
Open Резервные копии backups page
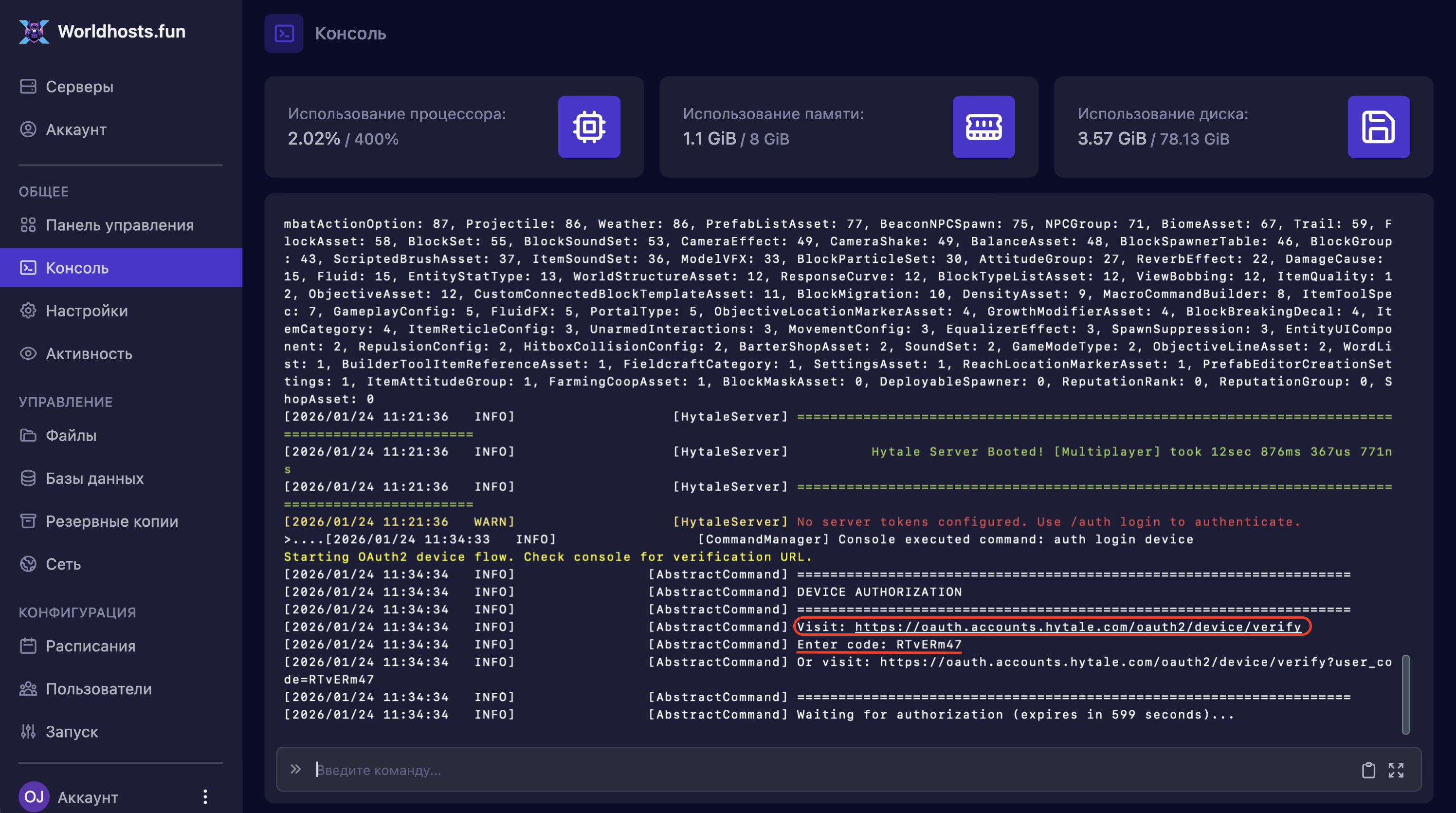[111, 521]
